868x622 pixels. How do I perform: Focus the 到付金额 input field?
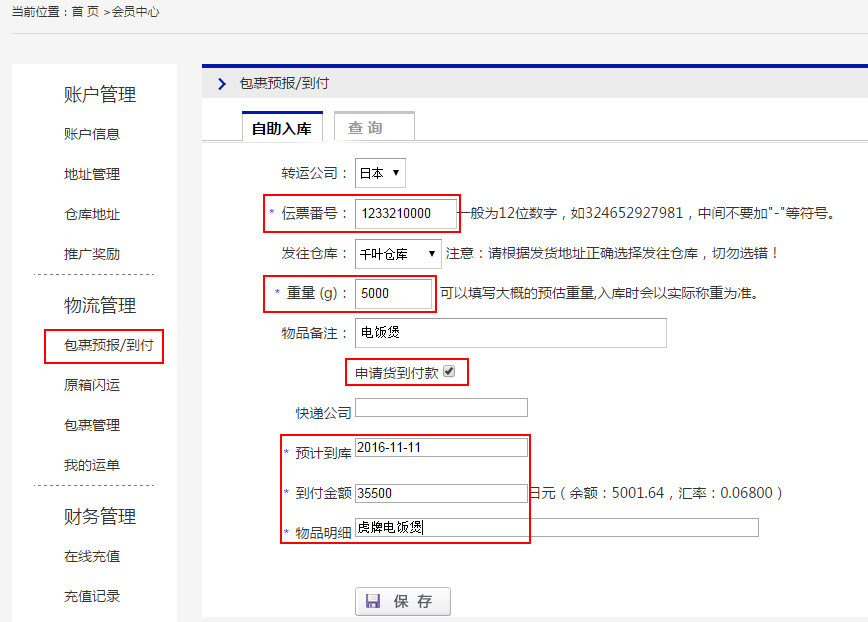pos(441,493)
